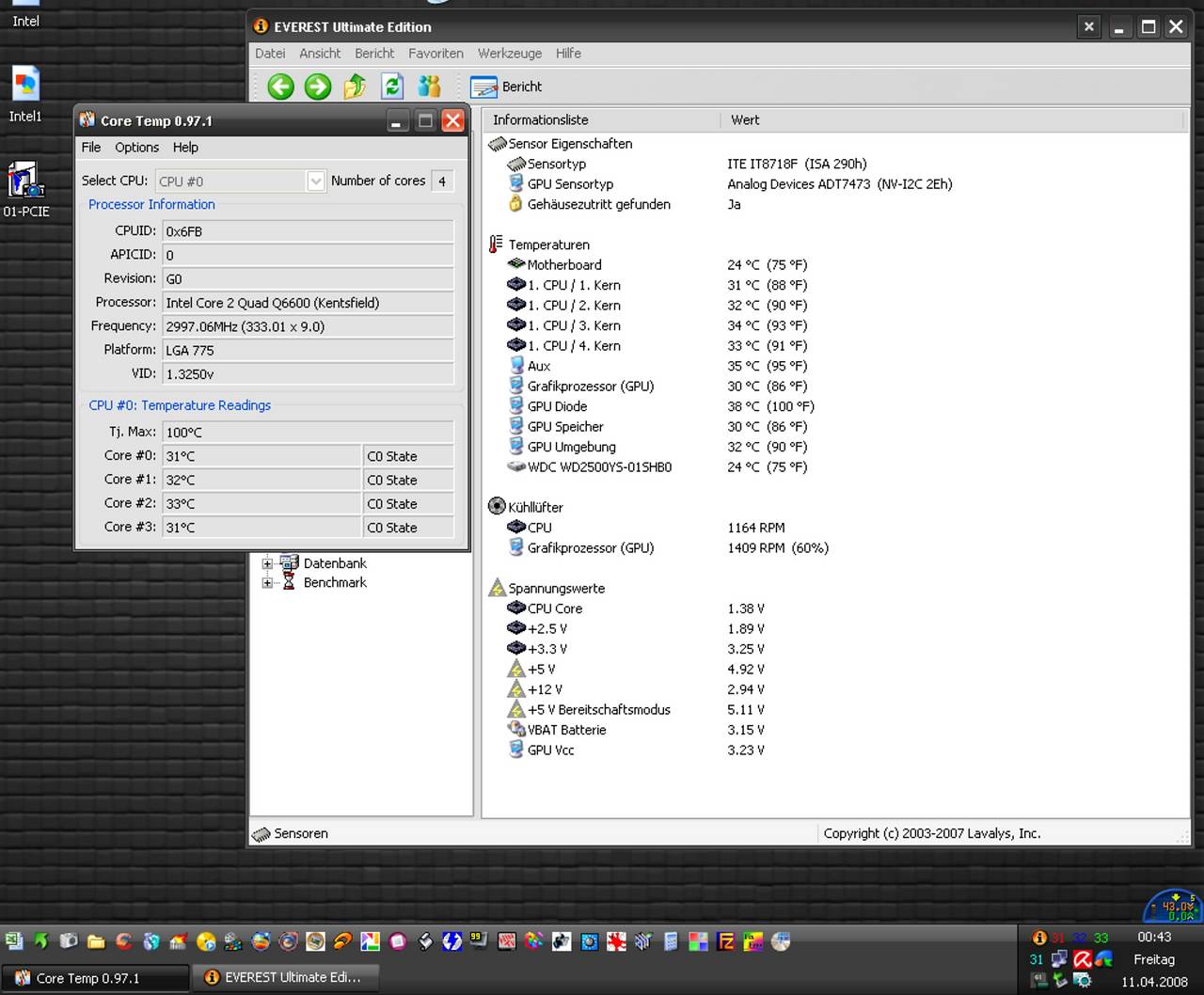
Task: Open the Bericht report toolbar button
Action: 506,87
